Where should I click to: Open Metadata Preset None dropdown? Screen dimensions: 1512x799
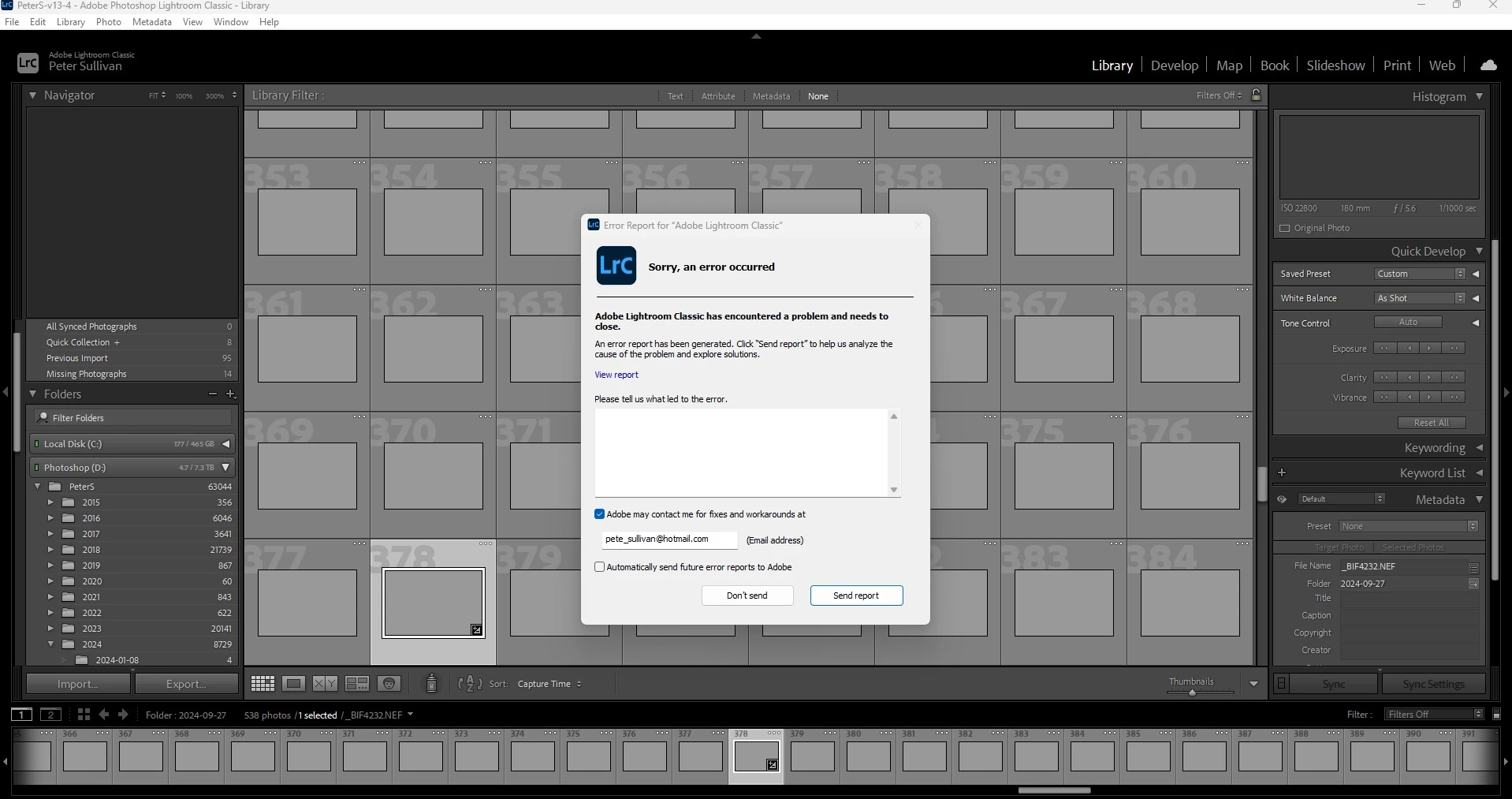[x=1409, y=526]
